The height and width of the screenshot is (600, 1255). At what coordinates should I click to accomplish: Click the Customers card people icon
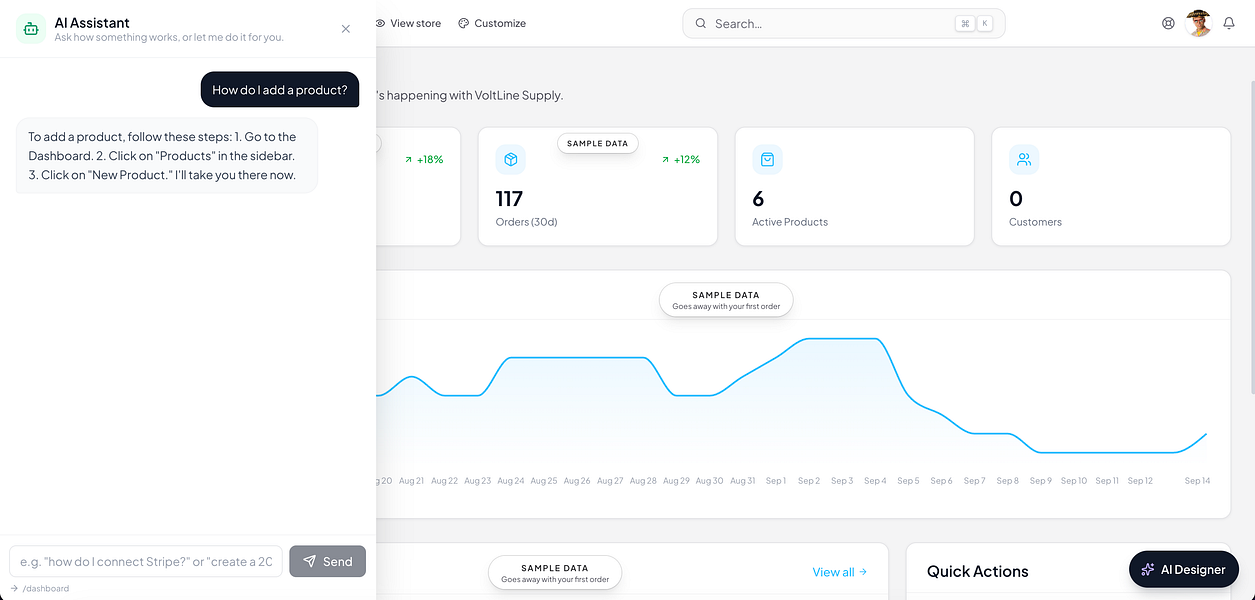(x=1024, y=159)
